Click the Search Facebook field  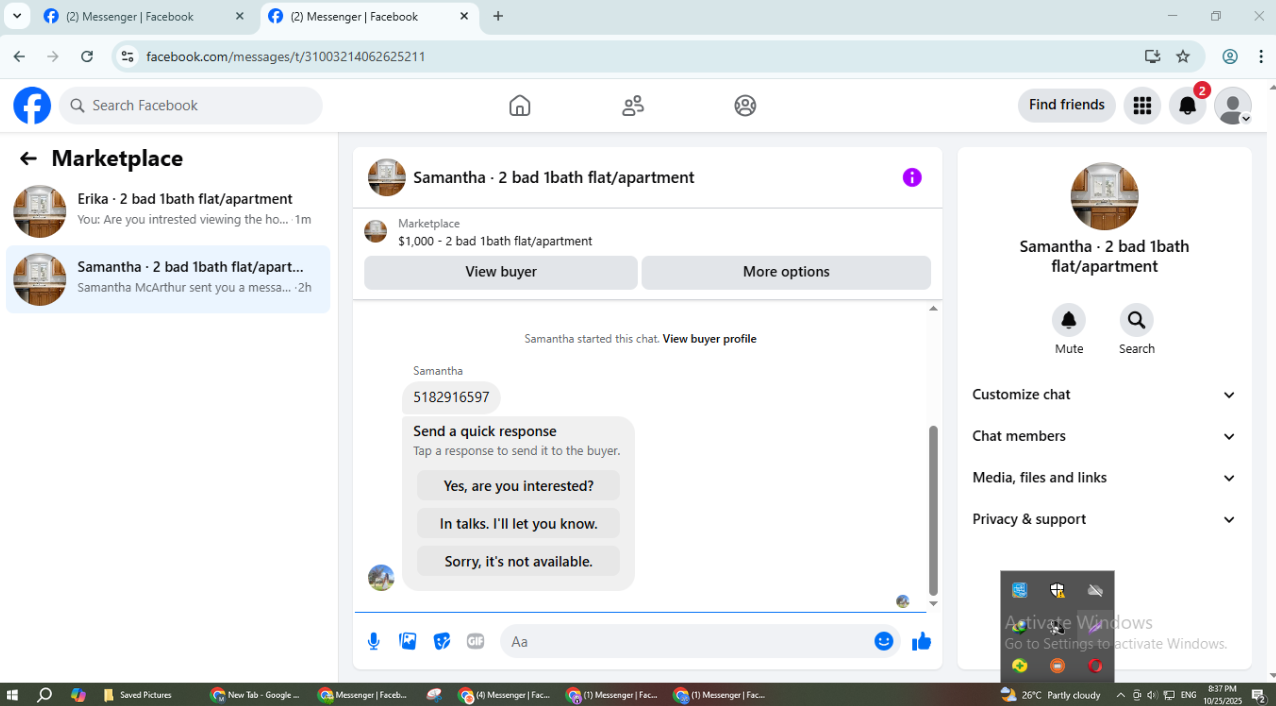[191, 105]
